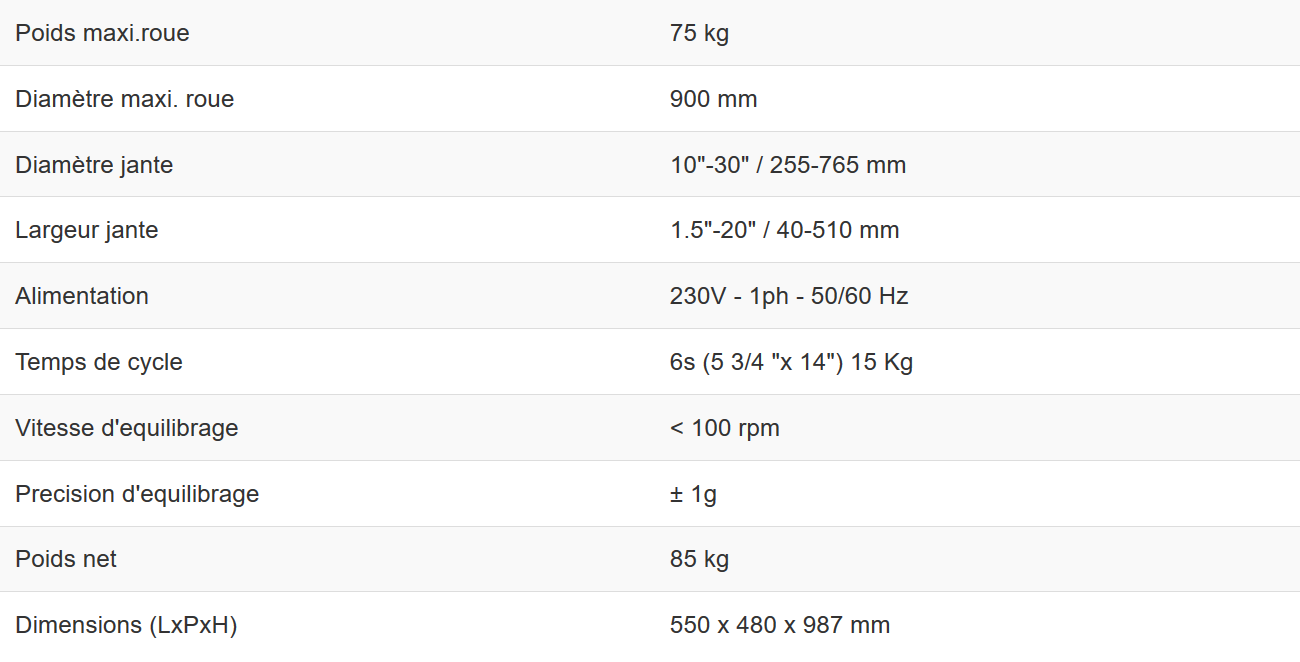Image resolution: width=1300 pixels, height=662 pixels.
Task: Click the "Alimentation" row label
Action: [82, 296]
